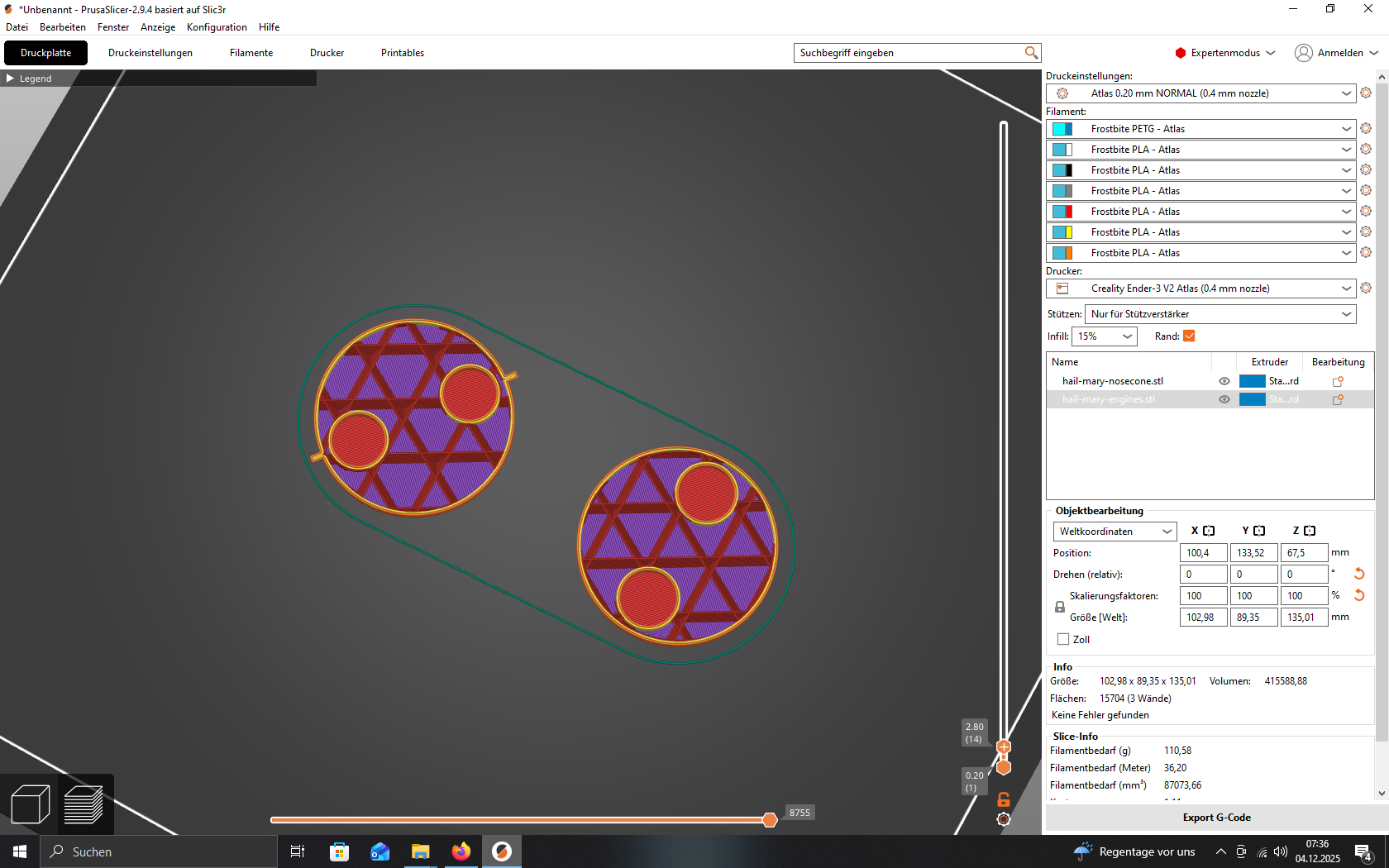Enable the Zoll checkbox
The width and height of the screenshot is (1389, 868).
pos(1063,639)
